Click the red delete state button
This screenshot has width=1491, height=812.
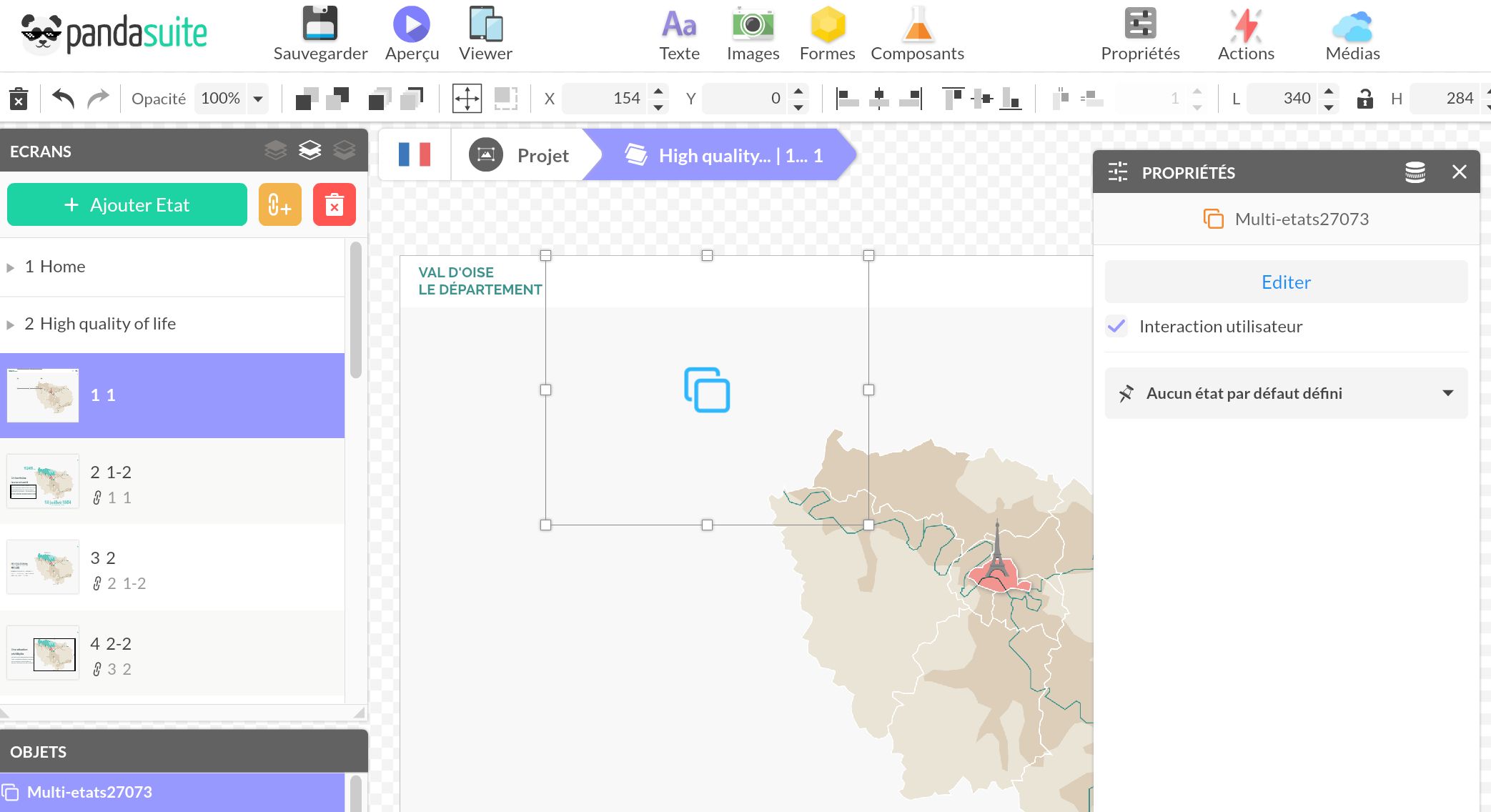(x=334, y=205)
